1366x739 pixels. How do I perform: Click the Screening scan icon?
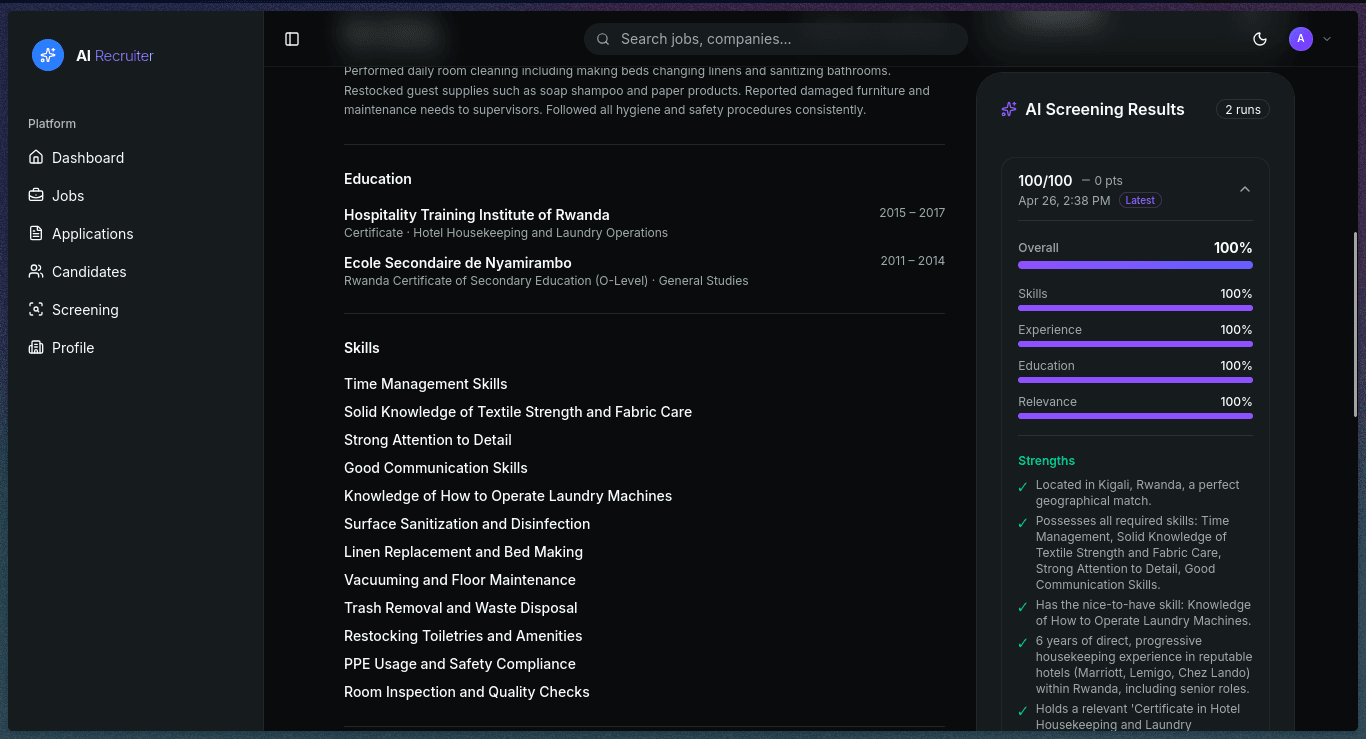tap(36, 309)
